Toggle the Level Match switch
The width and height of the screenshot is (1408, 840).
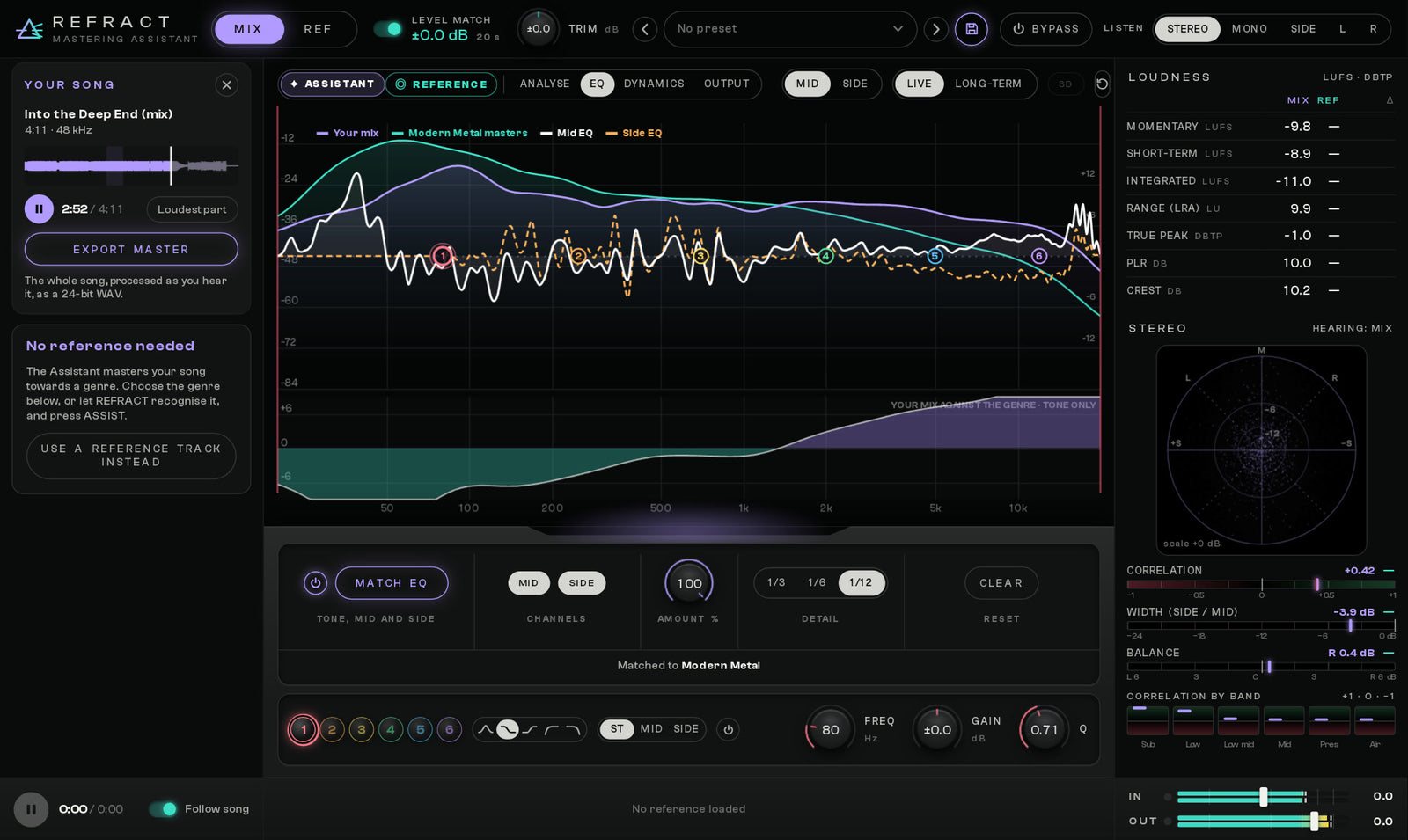click(x=388, y=29)
